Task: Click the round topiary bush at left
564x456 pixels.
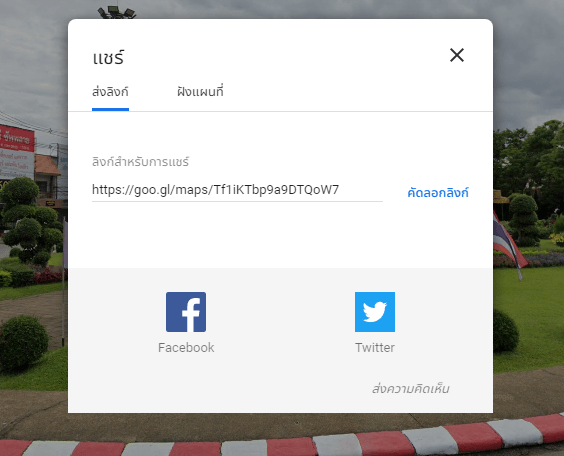Action: click(x=24, y=342)
